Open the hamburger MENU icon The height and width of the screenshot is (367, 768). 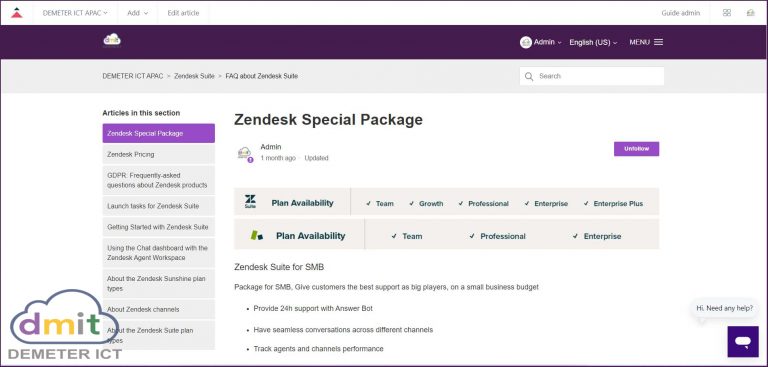click(658, 42)
